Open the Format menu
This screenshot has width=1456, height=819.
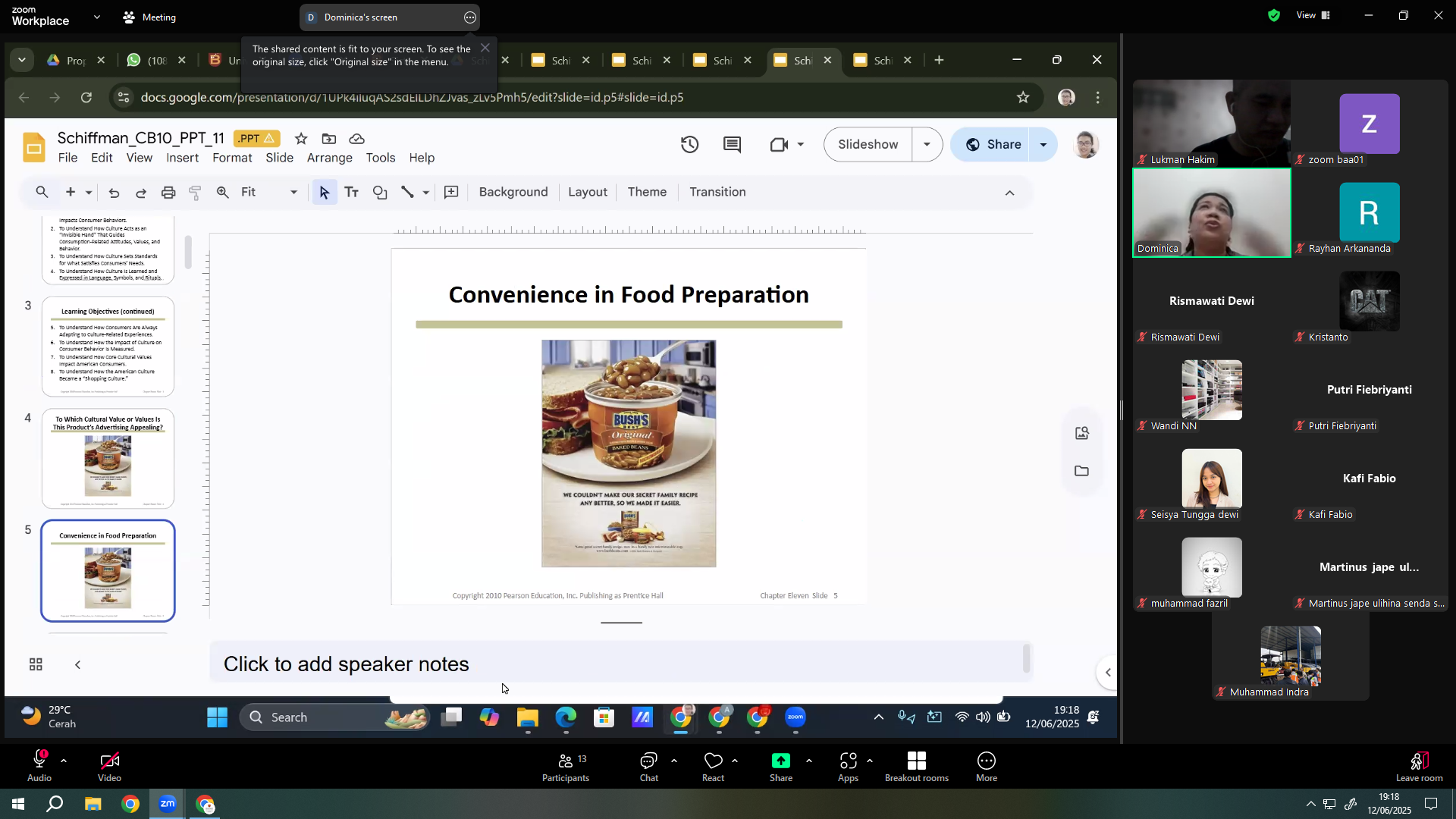pos(232,158)
